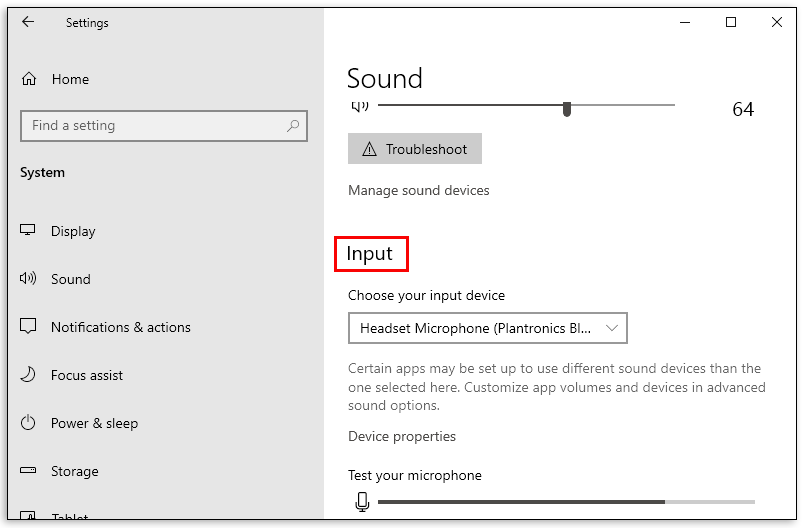Mute using the volume speaker icon
This screenshot has height=528, width=805.
[360, 106]
